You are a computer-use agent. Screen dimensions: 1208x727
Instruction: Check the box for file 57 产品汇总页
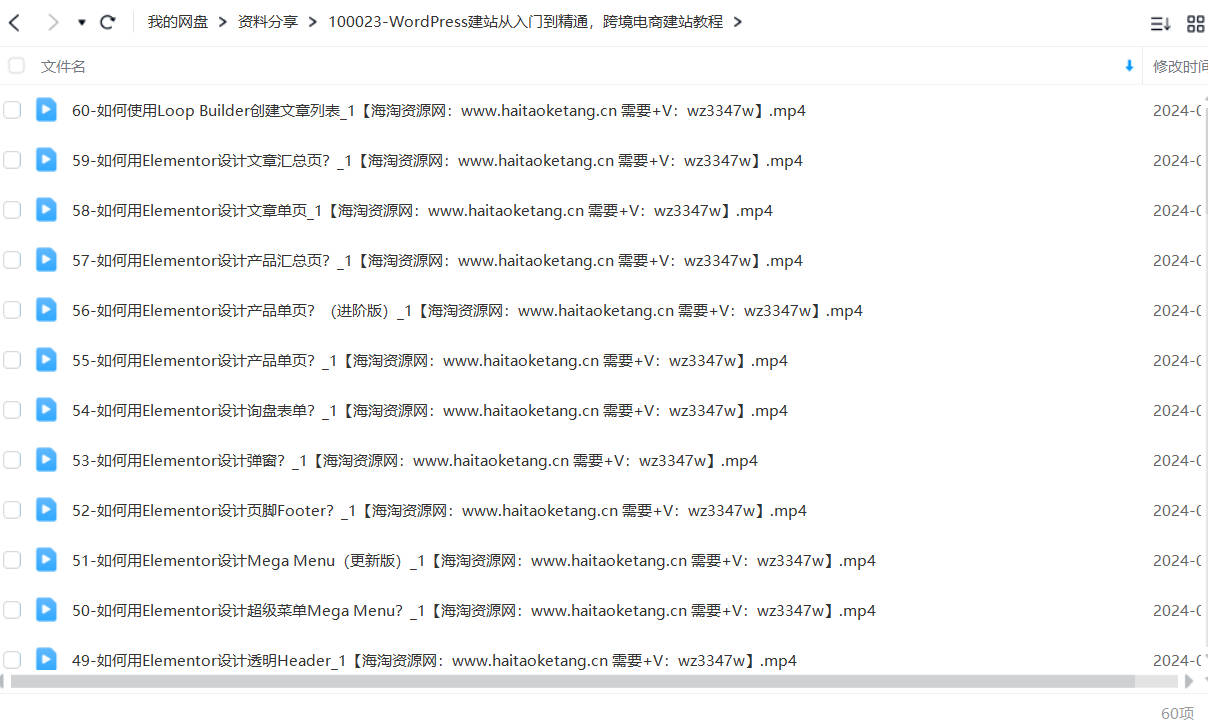[x=12, y=260]
